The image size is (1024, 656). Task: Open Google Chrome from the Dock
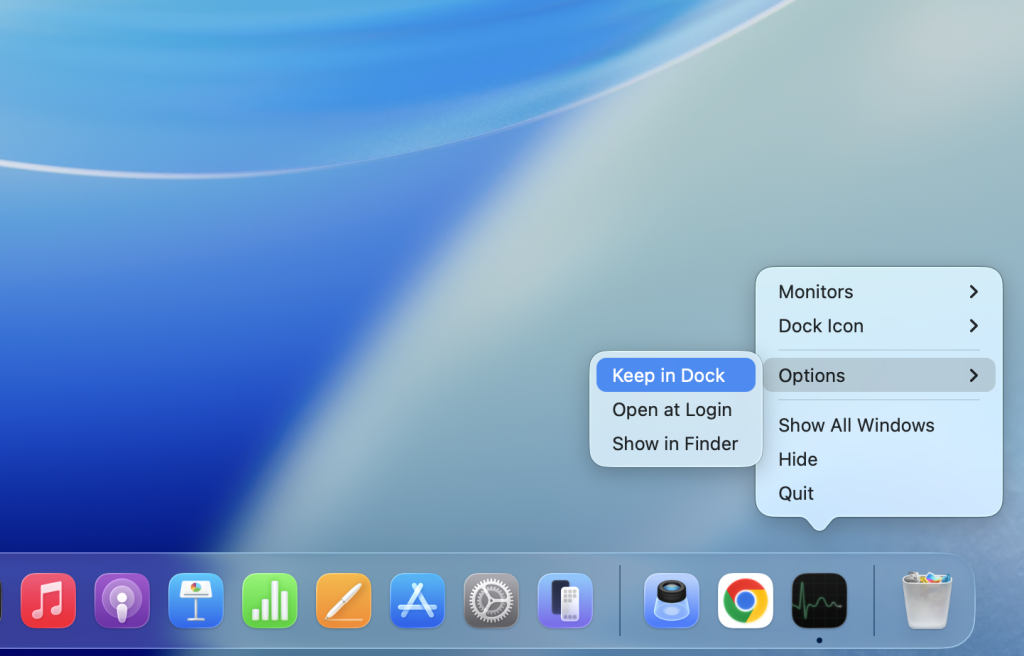point(745,600)
